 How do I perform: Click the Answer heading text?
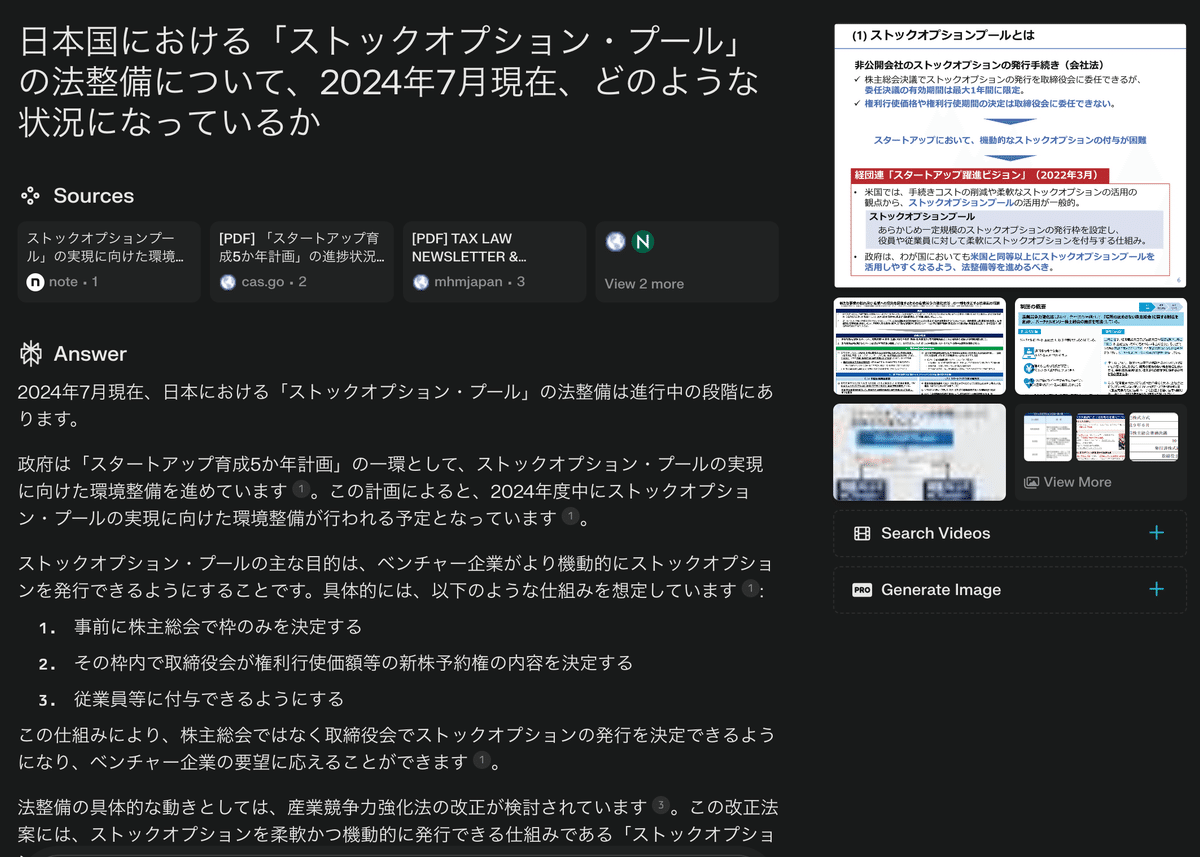click(x=90, y=354)
